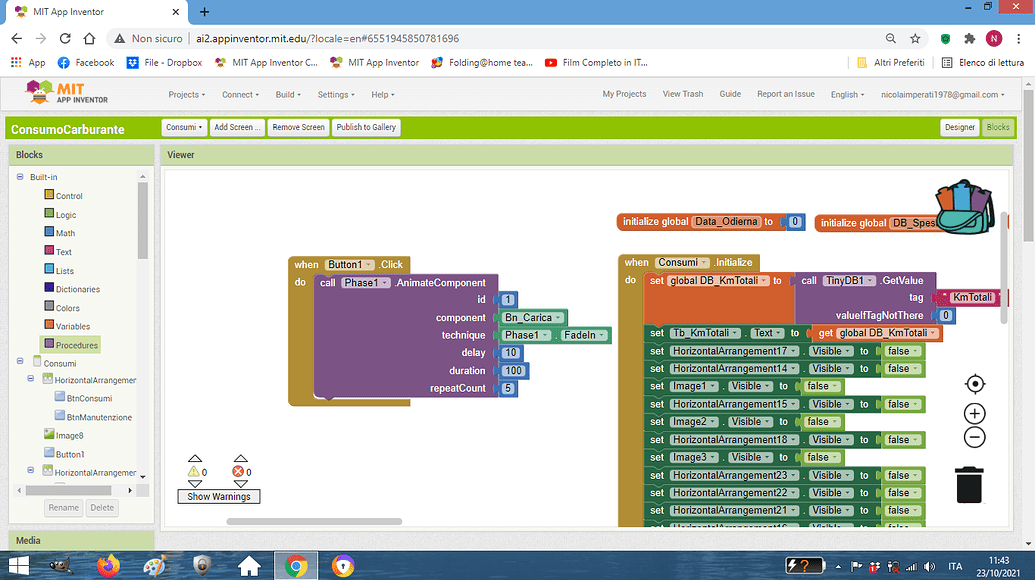
Task: Click the MIT App Inventor logo
Action: point(66,92)
